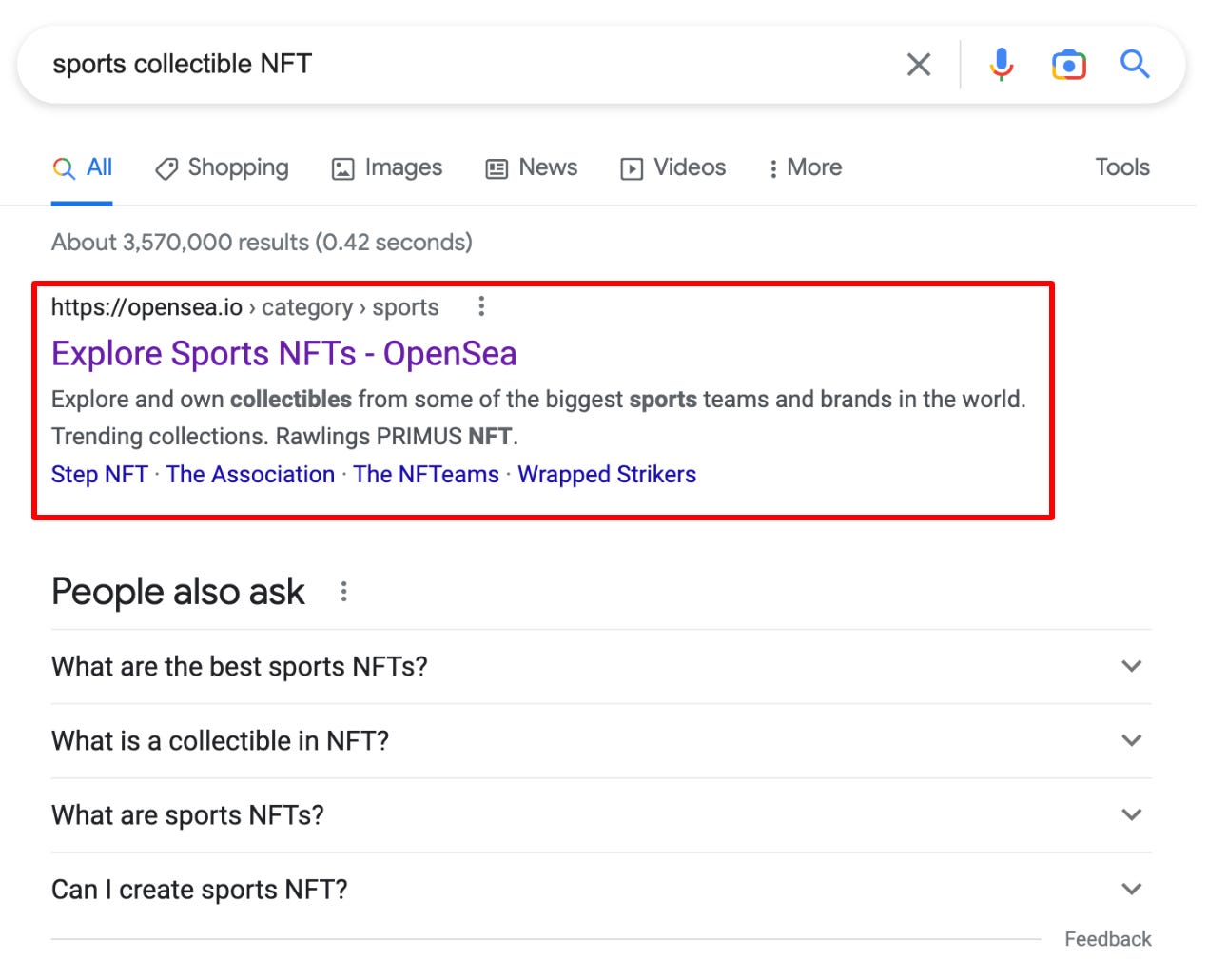
Task: Open the People also ask options menu
Action: click(343, 592)
